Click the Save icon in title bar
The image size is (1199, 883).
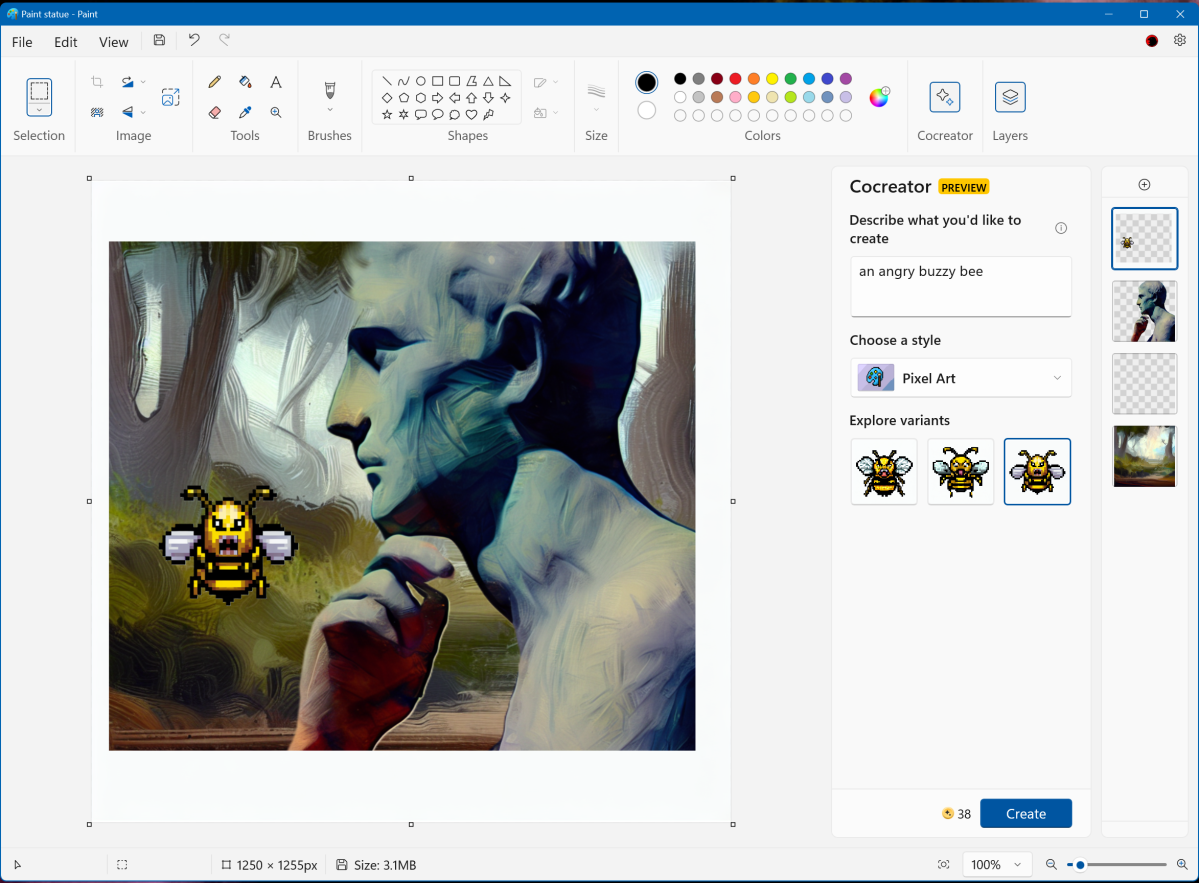click(x=159, y=41)
